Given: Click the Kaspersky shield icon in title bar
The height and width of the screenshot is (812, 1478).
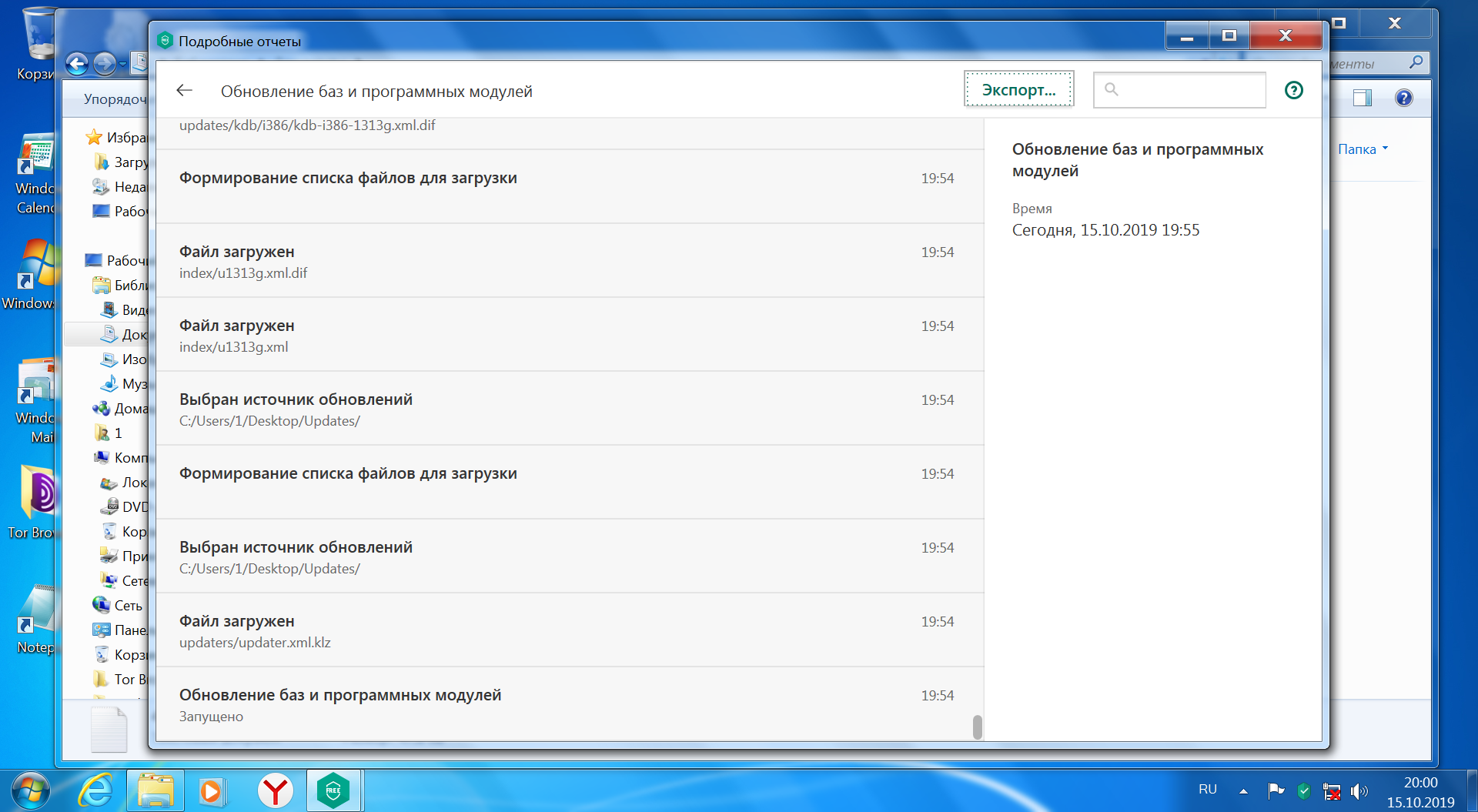Looking at the screenshot, I should (x=165, y=41).
